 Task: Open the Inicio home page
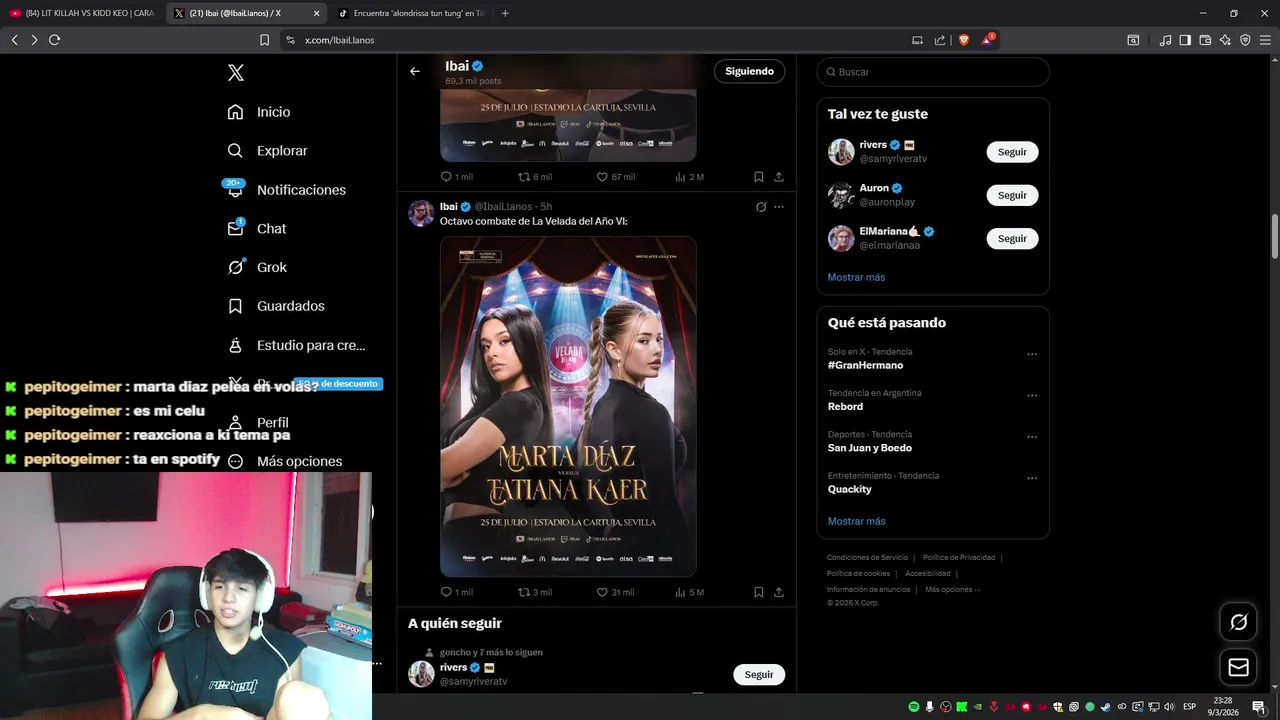click(x=259, y=112)
